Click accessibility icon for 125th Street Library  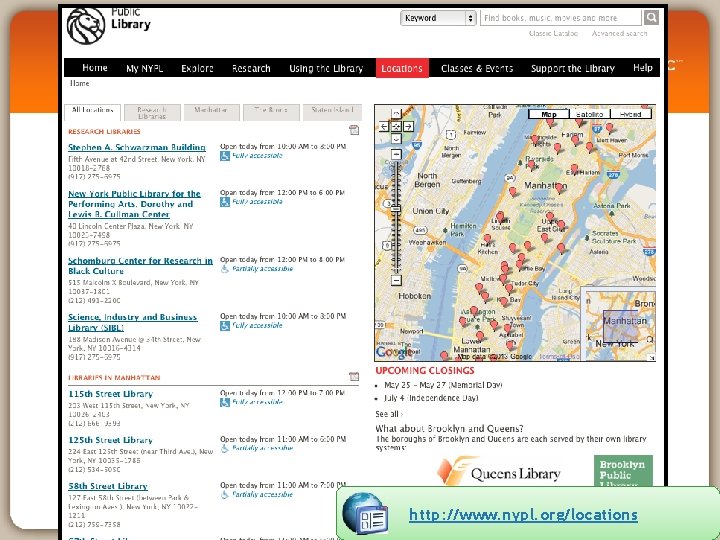(x=225, y=448)
